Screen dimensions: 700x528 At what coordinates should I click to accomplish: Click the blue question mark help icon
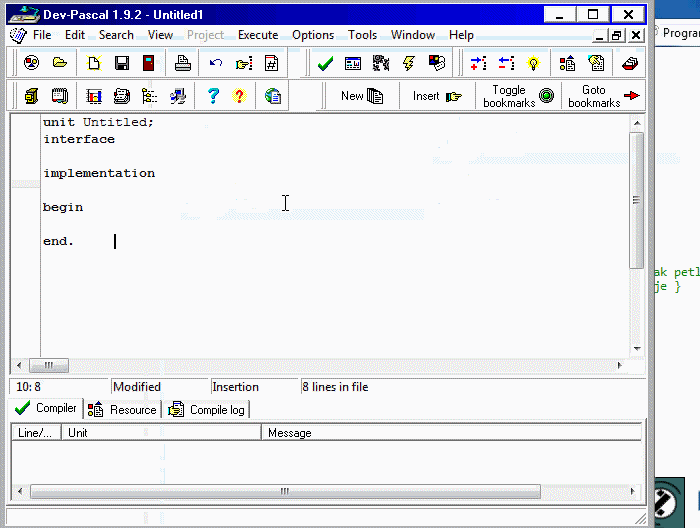coord(213,96)
